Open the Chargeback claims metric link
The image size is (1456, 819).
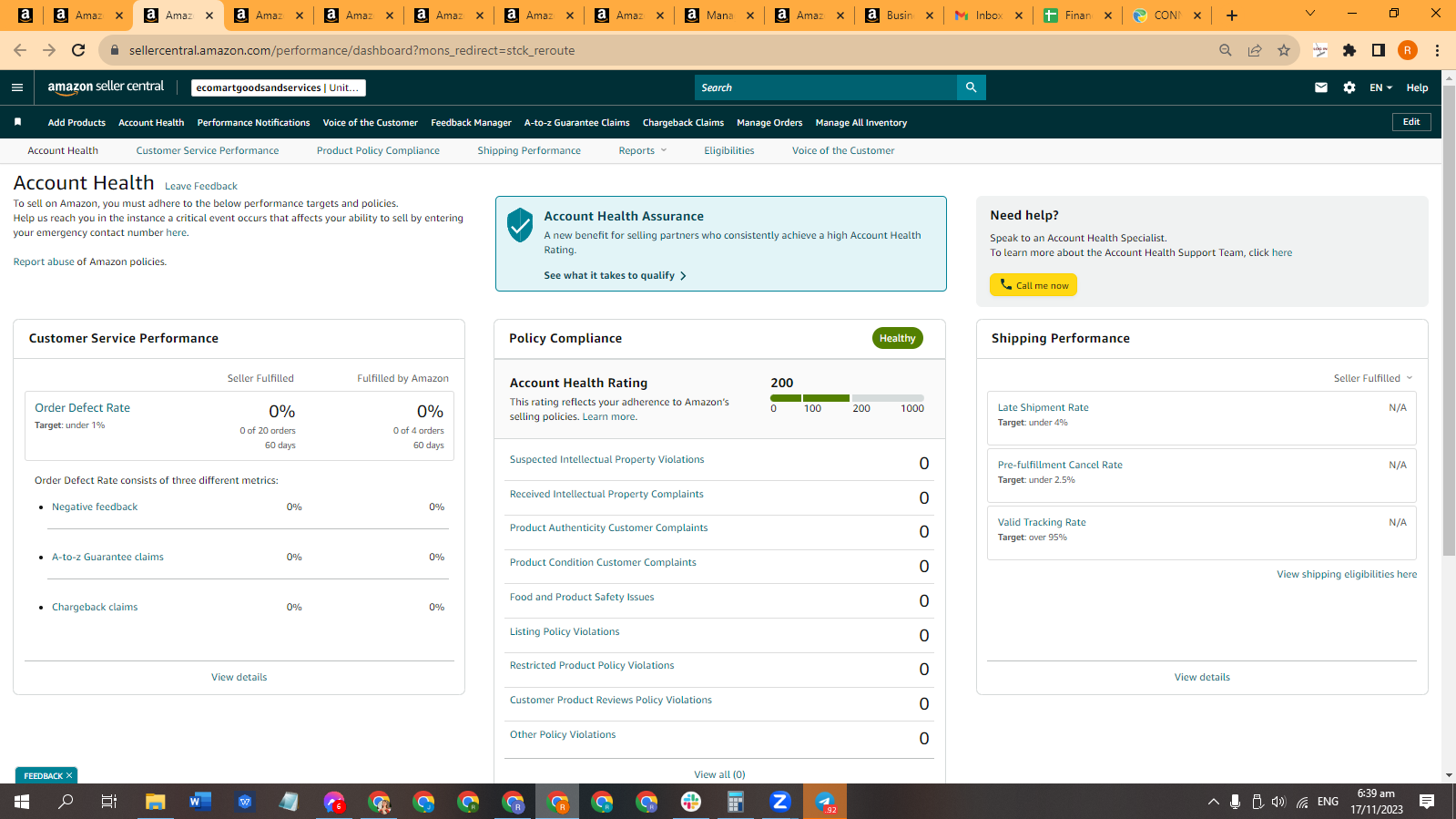[x=95, y=607]
